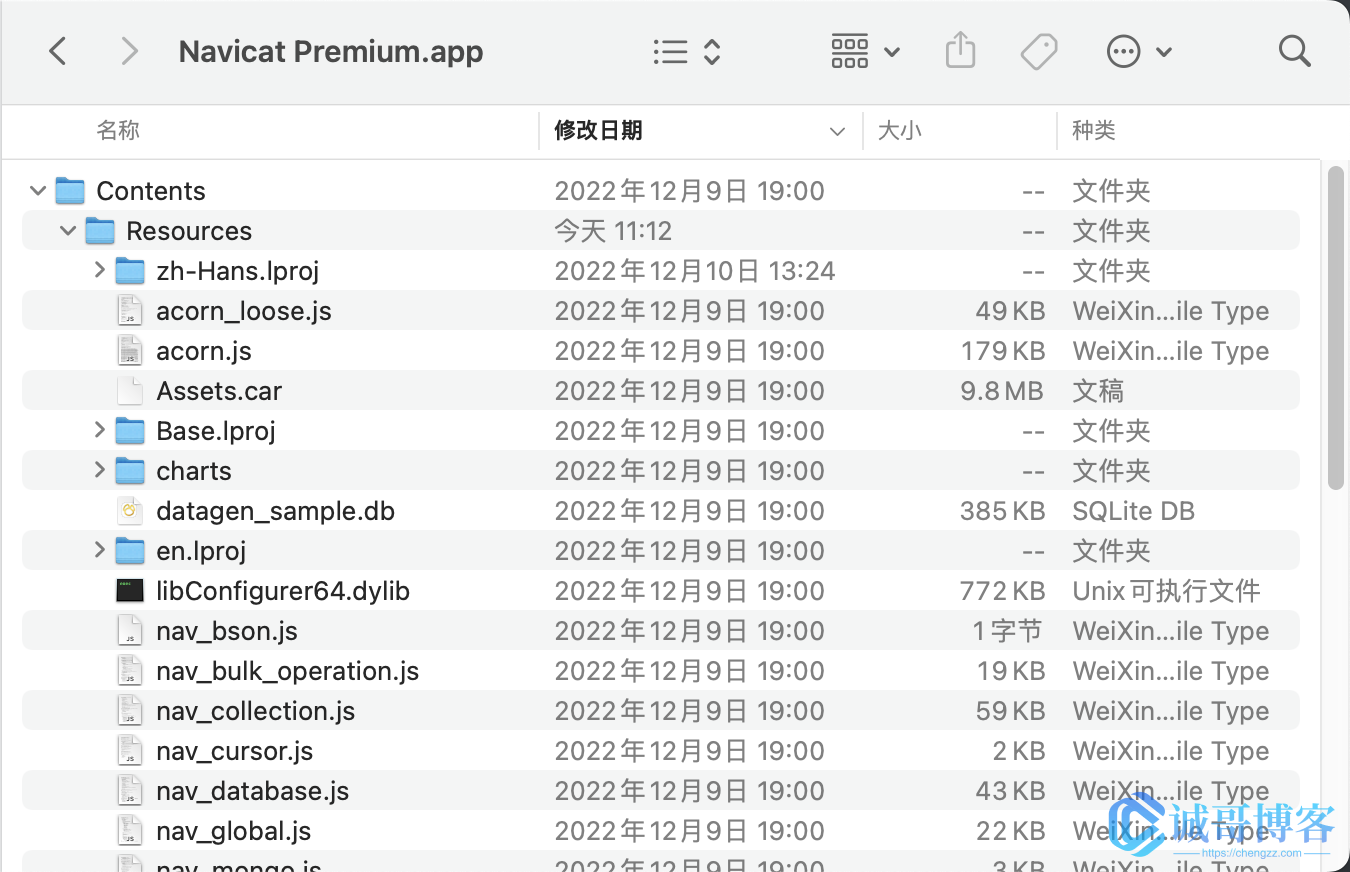Open the More actions dropdown arrow
Viewport: 1350px width, 872px height.
click(x=1164, y=52)
